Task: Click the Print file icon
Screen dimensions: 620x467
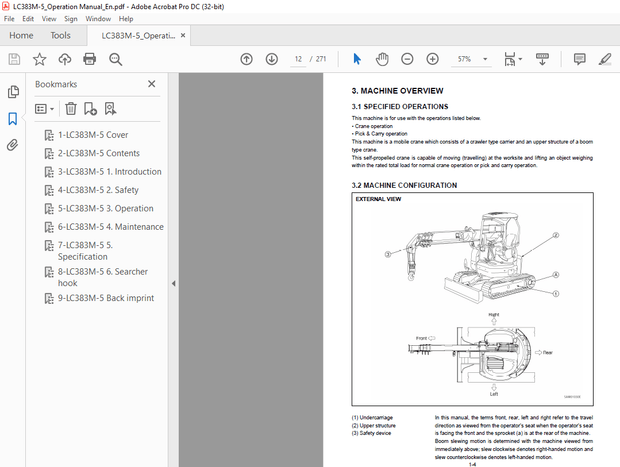Action: pyautogui.click(x=90, y=59)
